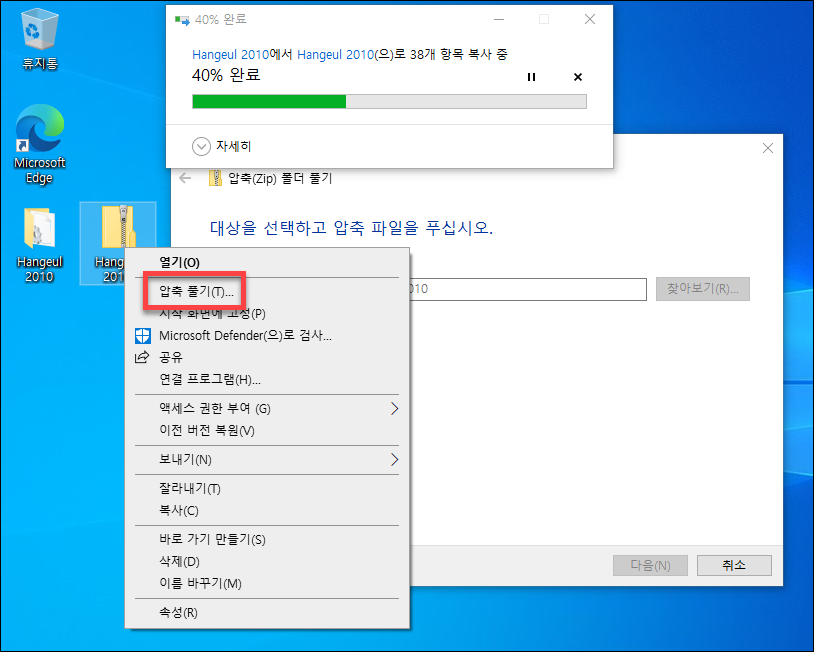The width and height of the screenshot is (814, 652).
Task: Open 속성(R) from the context menu
Action: click(x=267, y=613)
